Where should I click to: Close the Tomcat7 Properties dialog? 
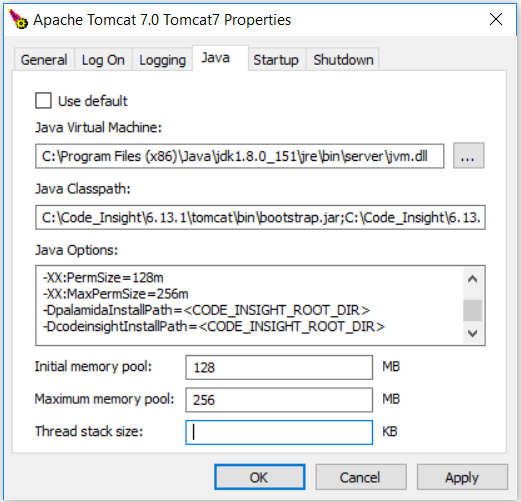coord(496,19)
